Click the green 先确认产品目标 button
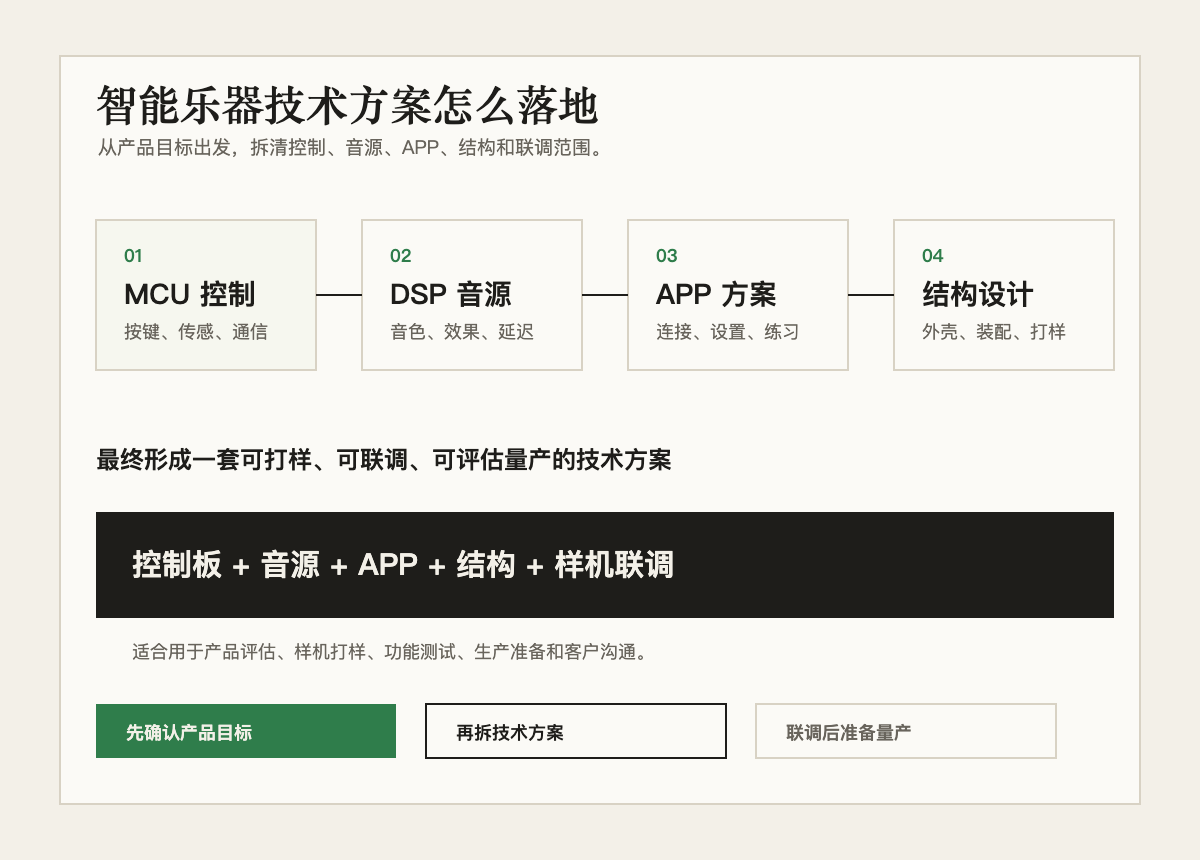 tap(246, 731)
